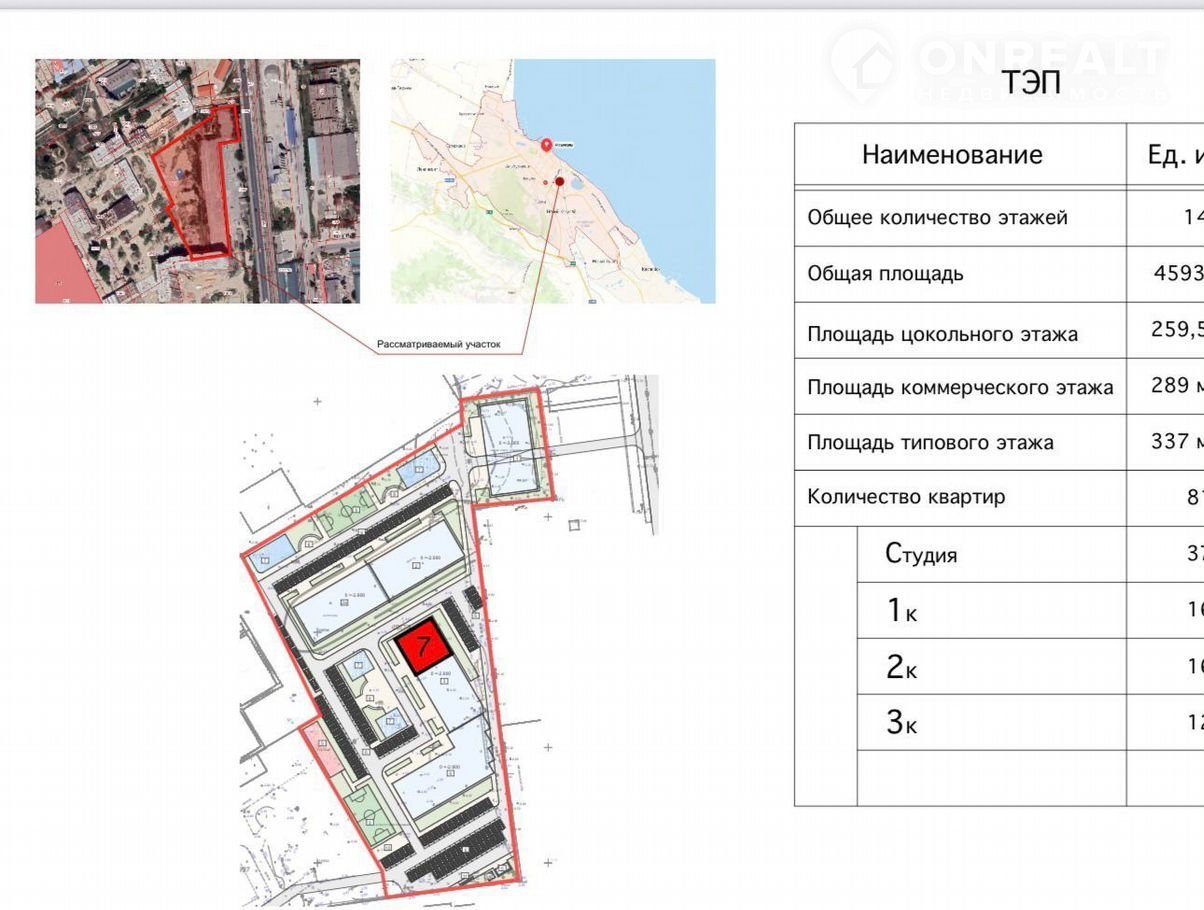Click the '2к' apartment type cell
The height and width of the screenshot is (910, 1204).
(x=901, y=667)
